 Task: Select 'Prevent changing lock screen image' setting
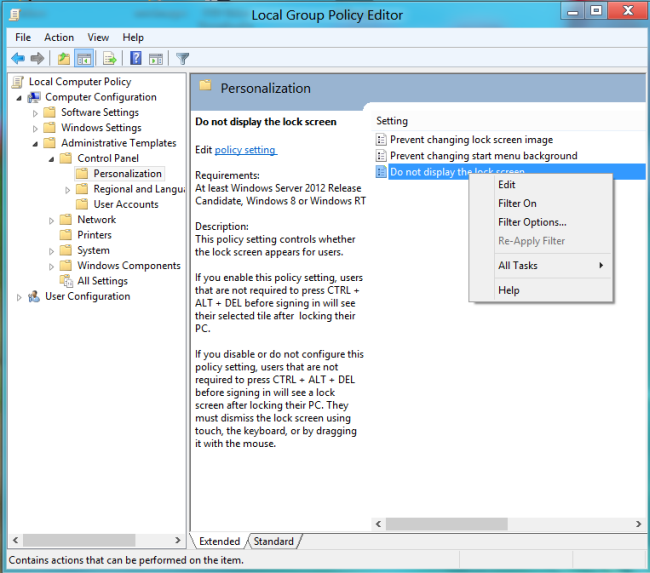tap(470, 140)
